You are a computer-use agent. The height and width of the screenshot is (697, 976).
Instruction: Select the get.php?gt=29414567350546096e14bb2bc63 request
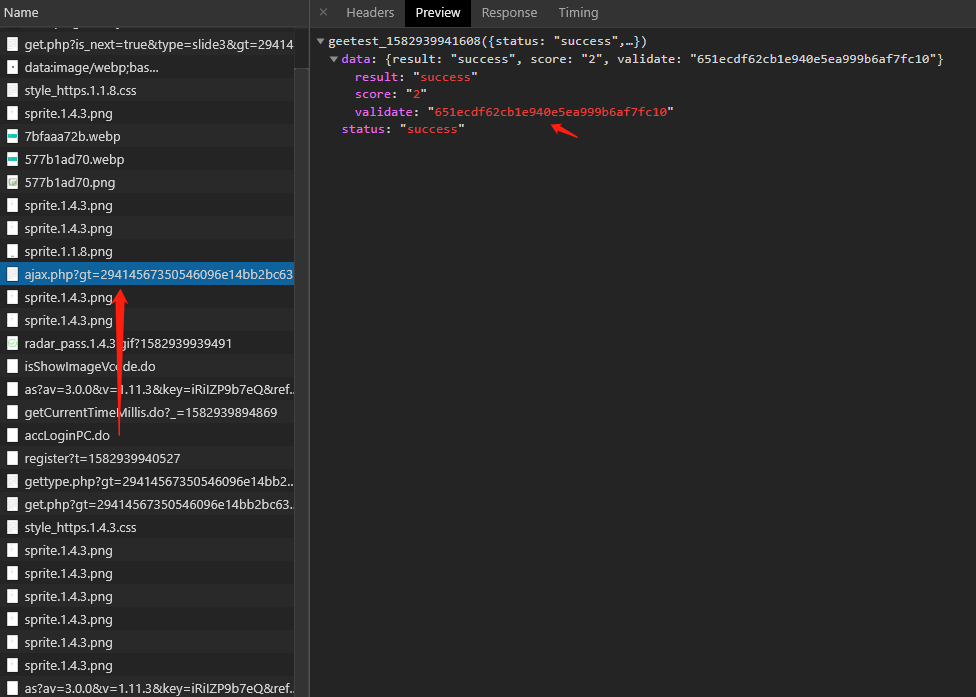tap(147, 505)
